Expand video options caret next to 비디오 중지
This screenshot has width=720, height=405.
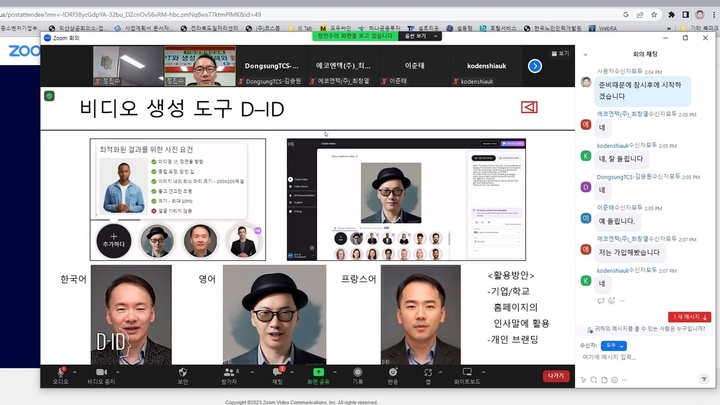tap(118, 372)
